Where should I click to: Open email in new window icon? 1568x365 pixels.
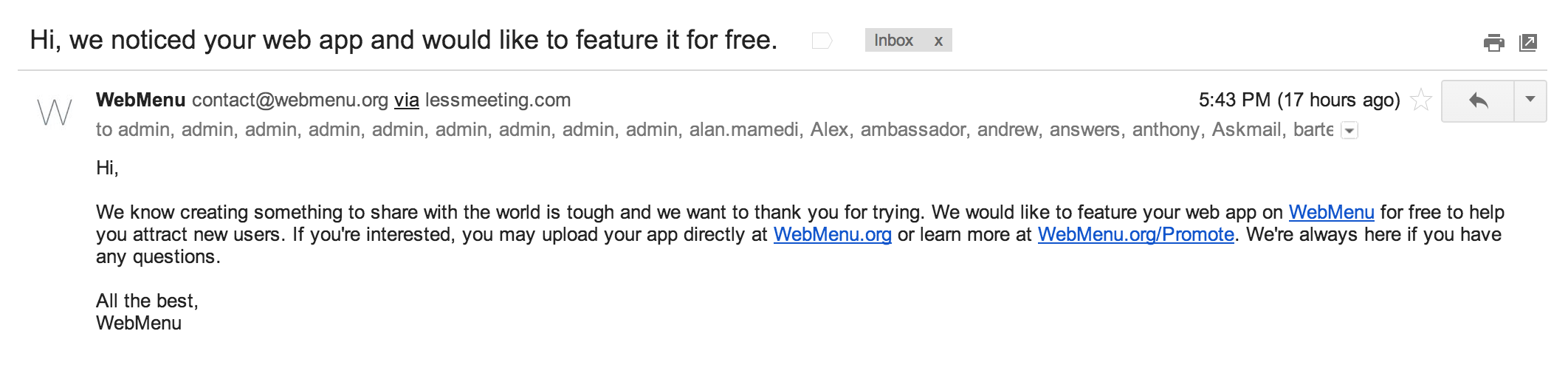[1528, 43]
